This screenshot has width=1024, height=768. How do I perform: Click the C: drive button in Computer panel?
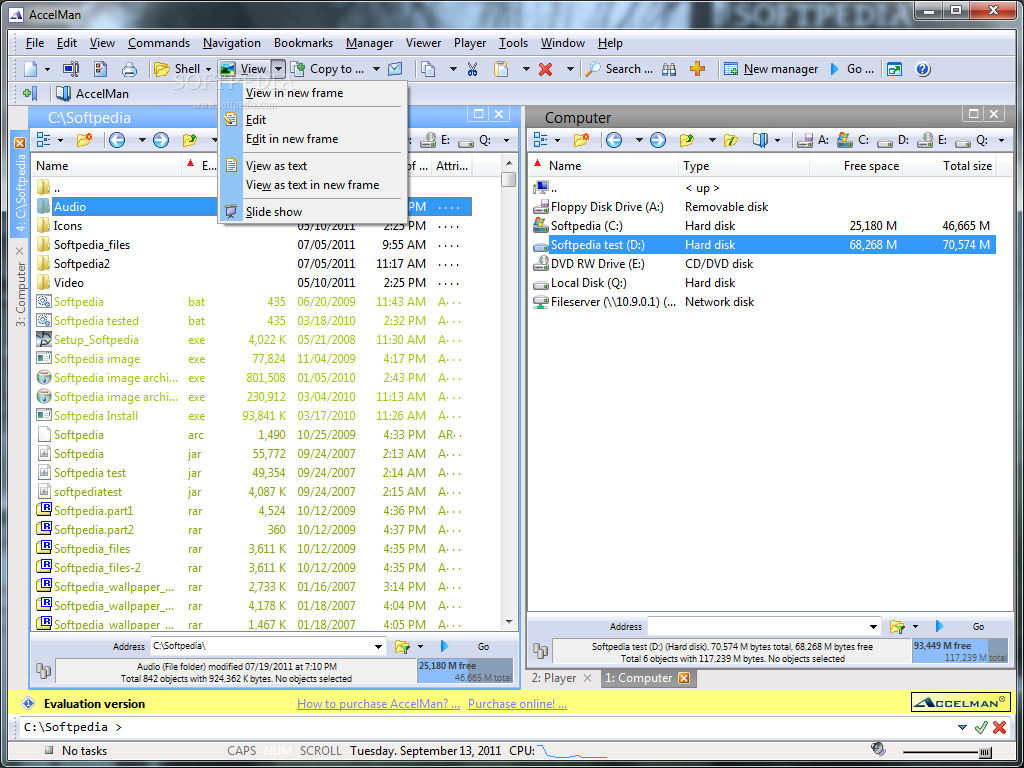[x=853, y=140]
